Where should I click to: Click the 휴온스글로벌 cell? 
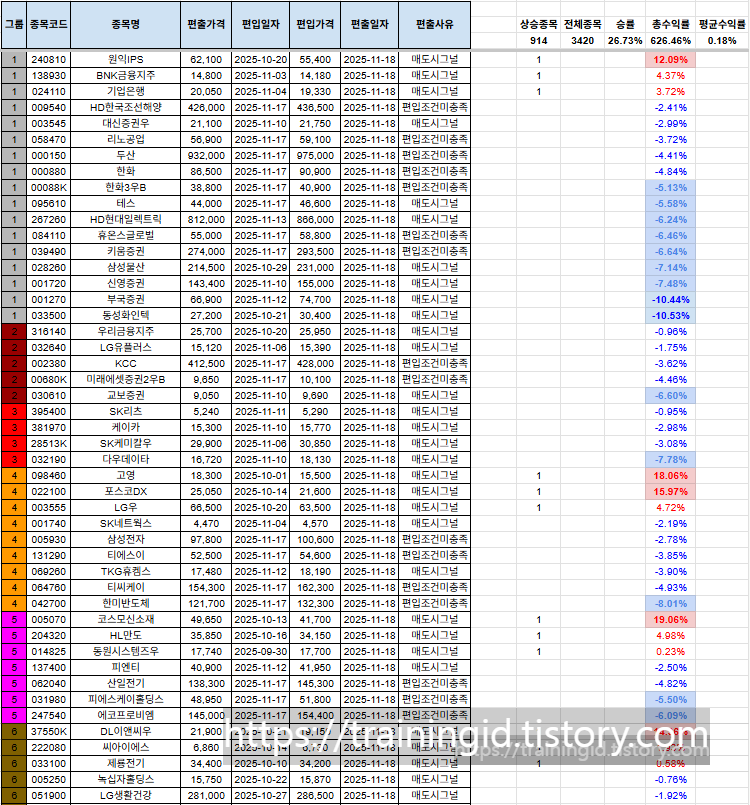click(126, 236)
